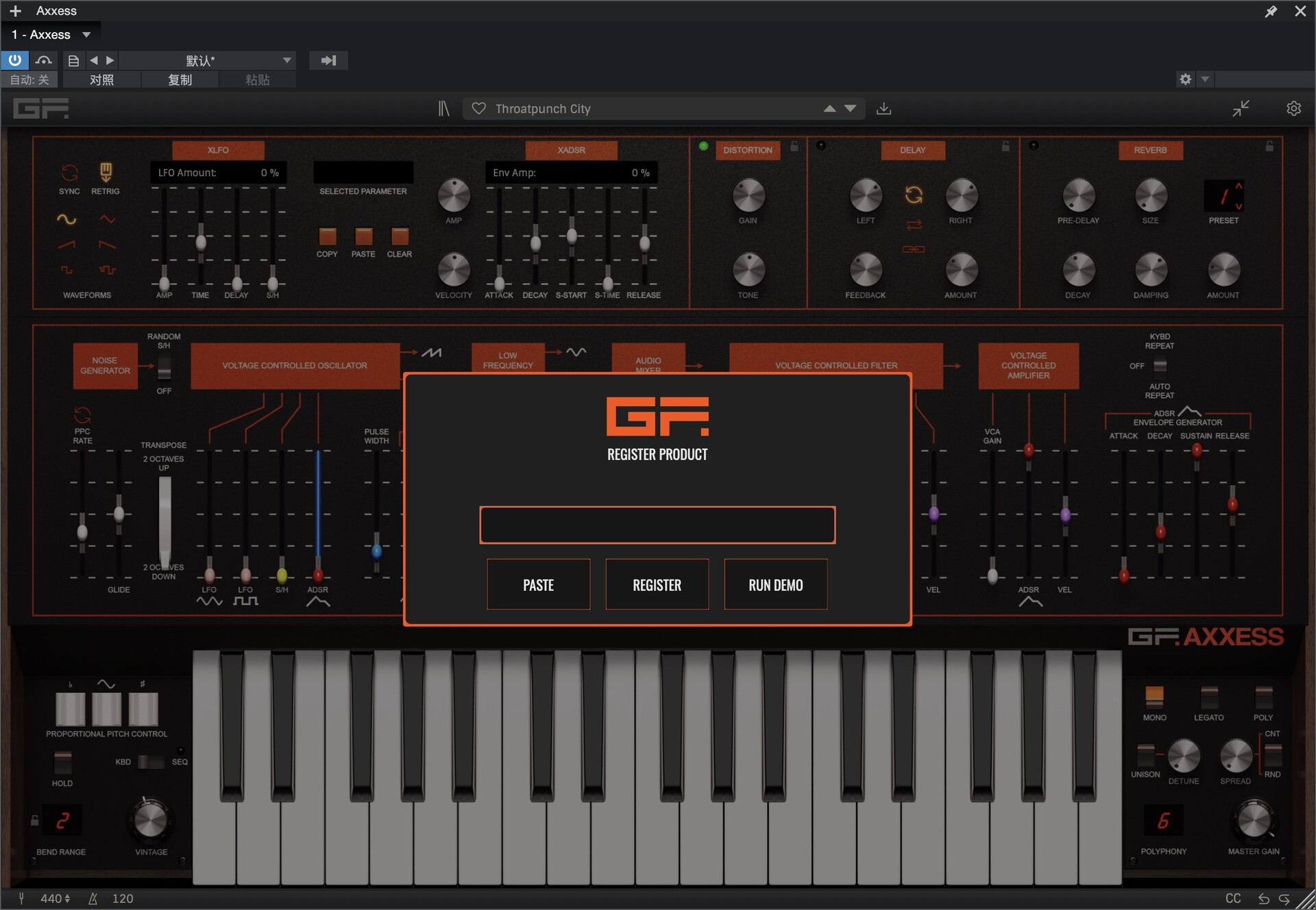The height and width of the screenshot is (910, 1316).
Task: Toggle the DELAY enable LED
Action: [x=820, y=145]
